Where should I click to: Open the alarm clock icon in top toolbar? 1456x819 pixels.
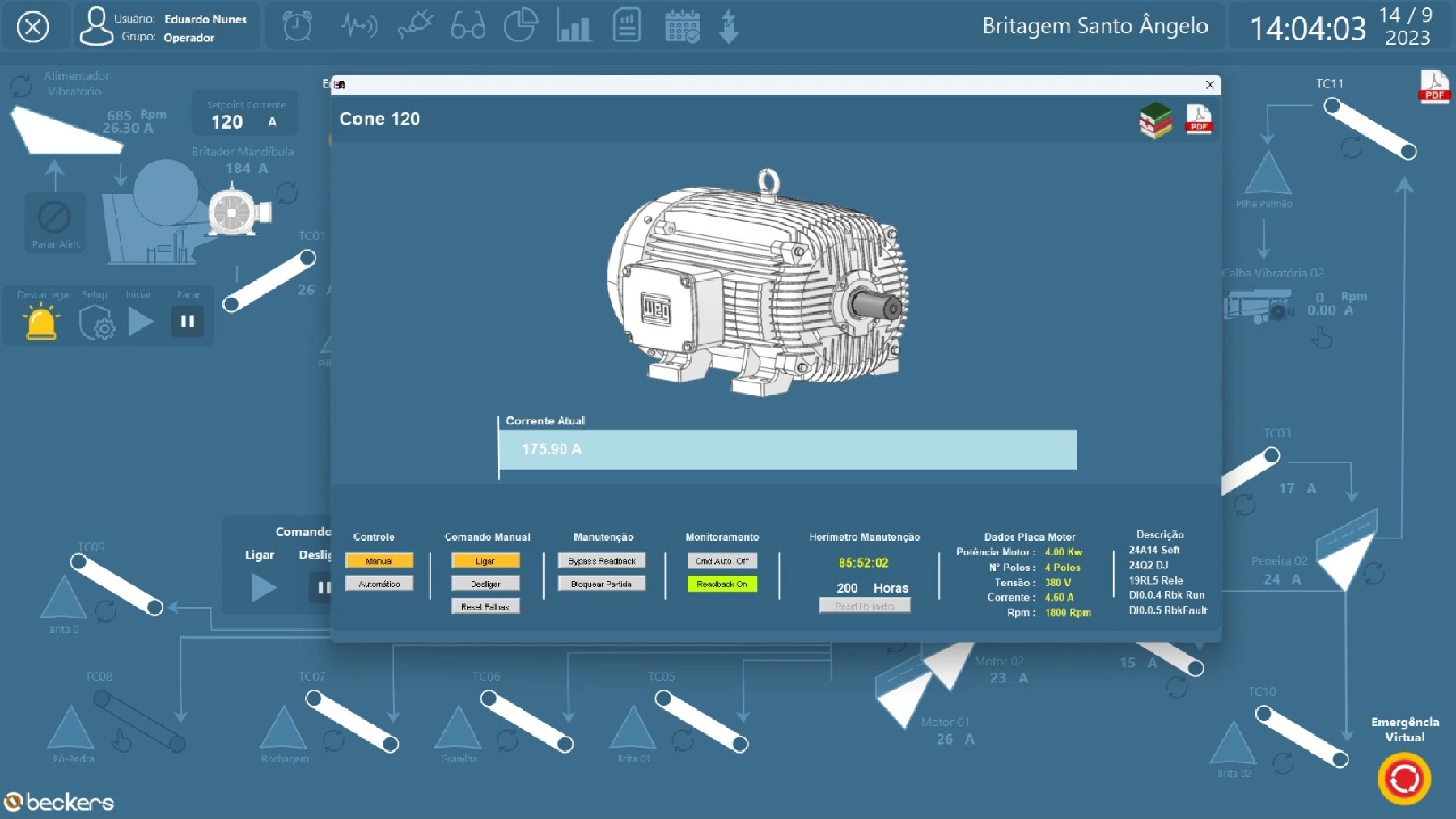pos(297,25)
